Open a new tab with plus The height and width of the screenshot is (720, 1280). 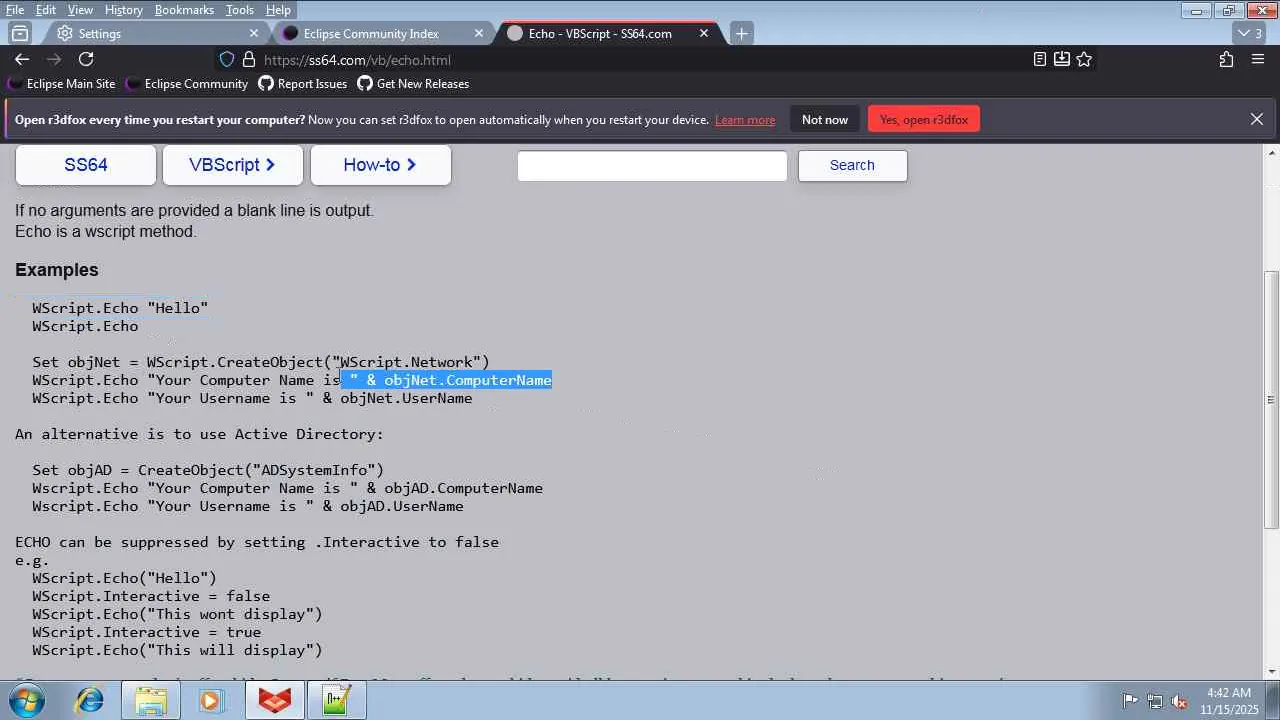[x=741, y=33]
